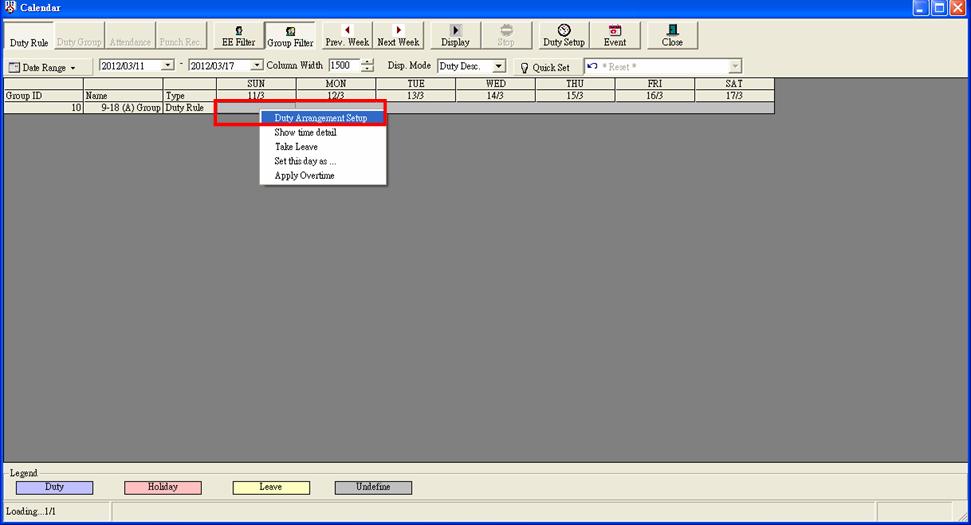
Task: Click the Name column header
Action: (123, 96)
